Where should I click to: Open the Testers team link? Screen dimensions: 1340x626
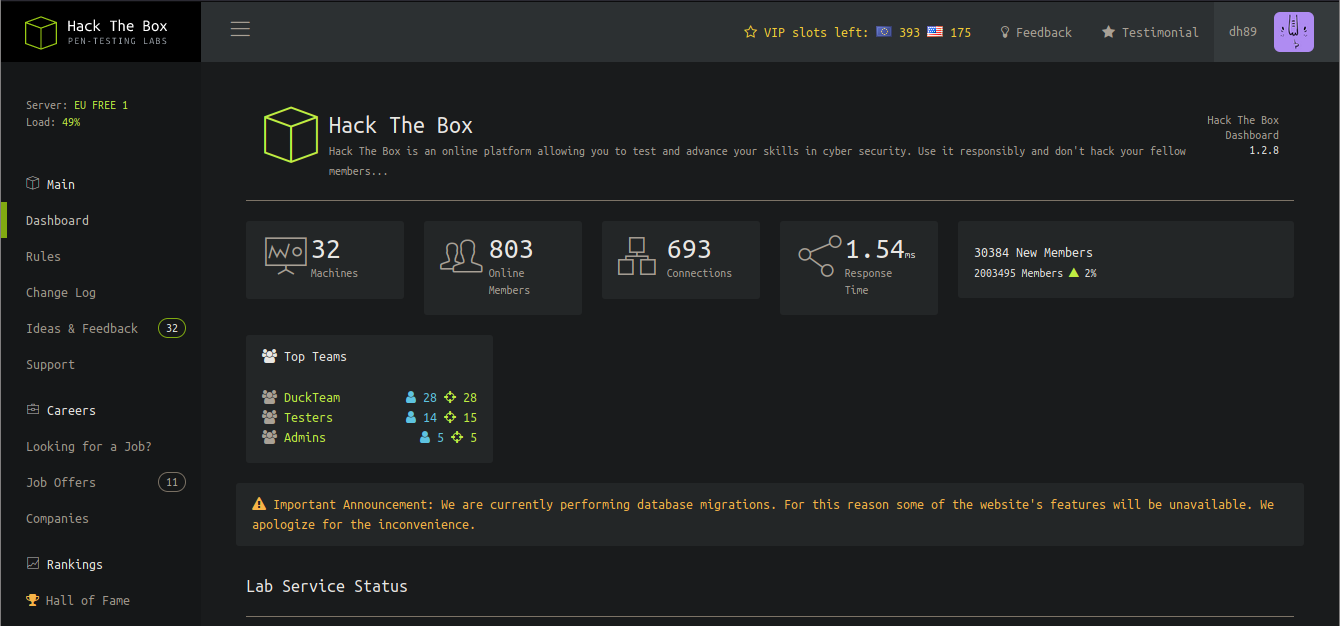(x=308, y=417)
